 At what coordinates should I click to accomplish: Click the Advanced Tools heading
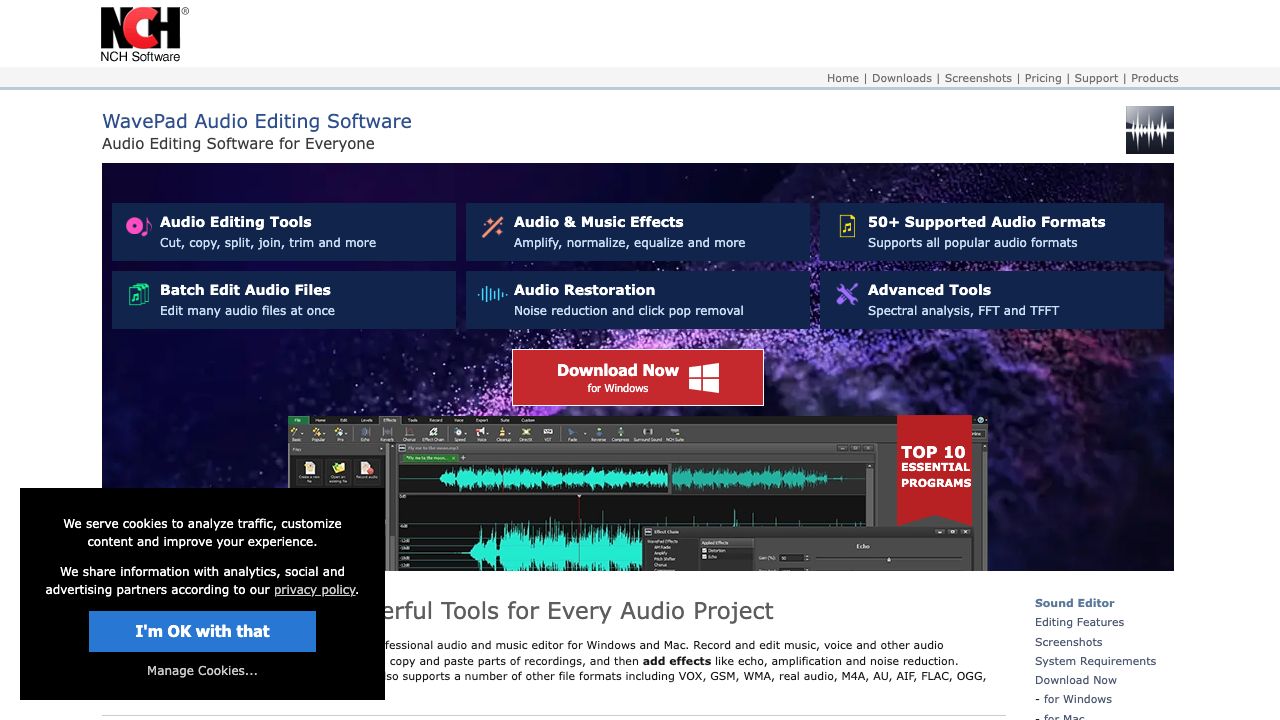click(929, 290)
